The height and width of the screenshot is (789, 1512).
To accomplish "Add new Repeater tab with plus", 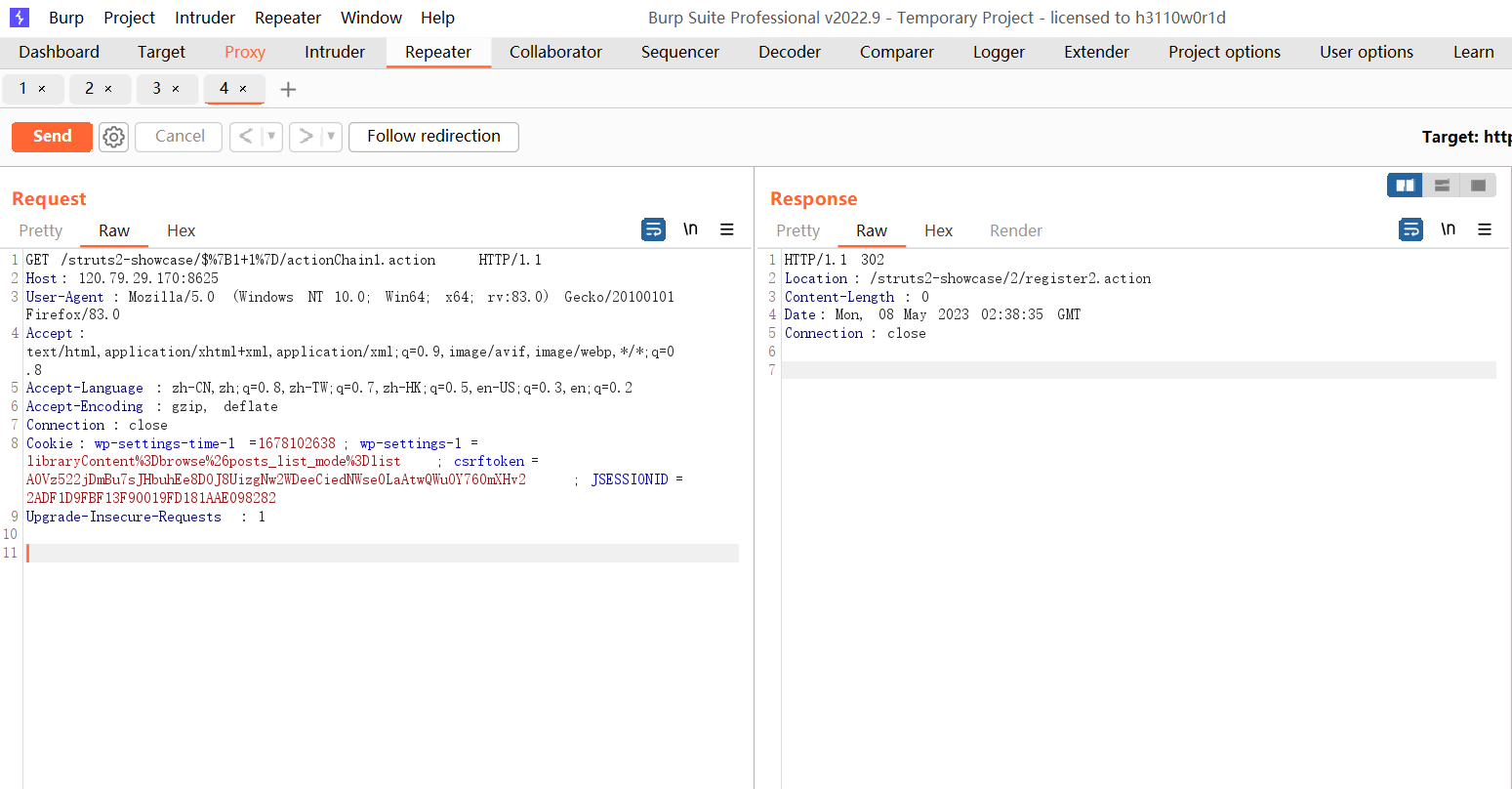I will pyautogui.click(x=288, y=90).
